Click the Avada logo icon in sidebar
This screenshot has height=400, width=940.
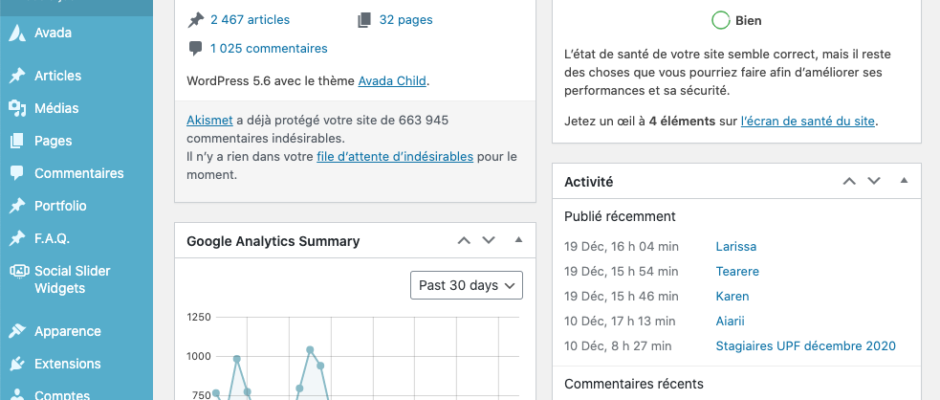pyautogui.click(x=17, y=32)
